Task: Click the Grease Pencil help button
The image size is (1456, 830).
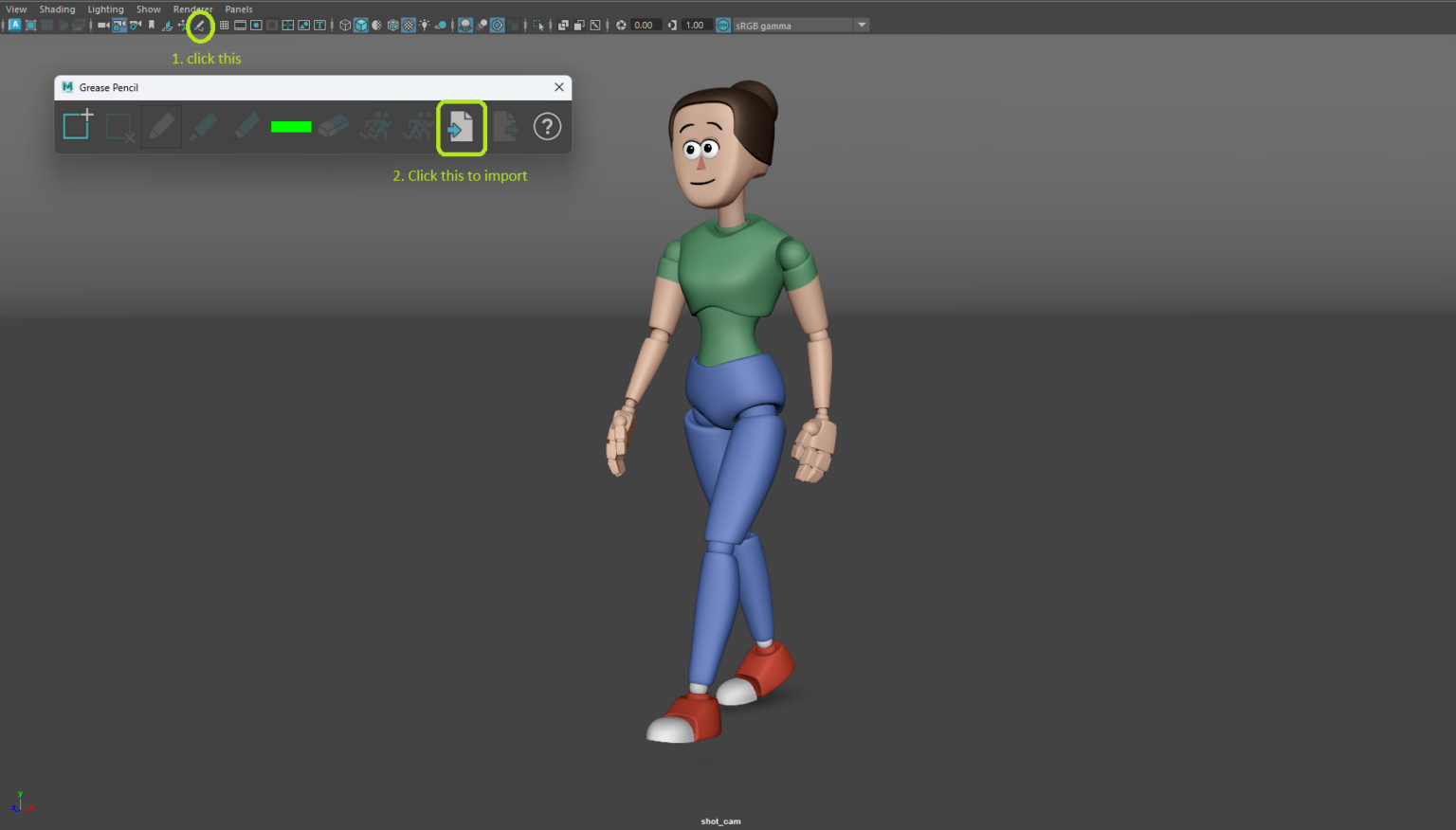Action: pos(547,126)
